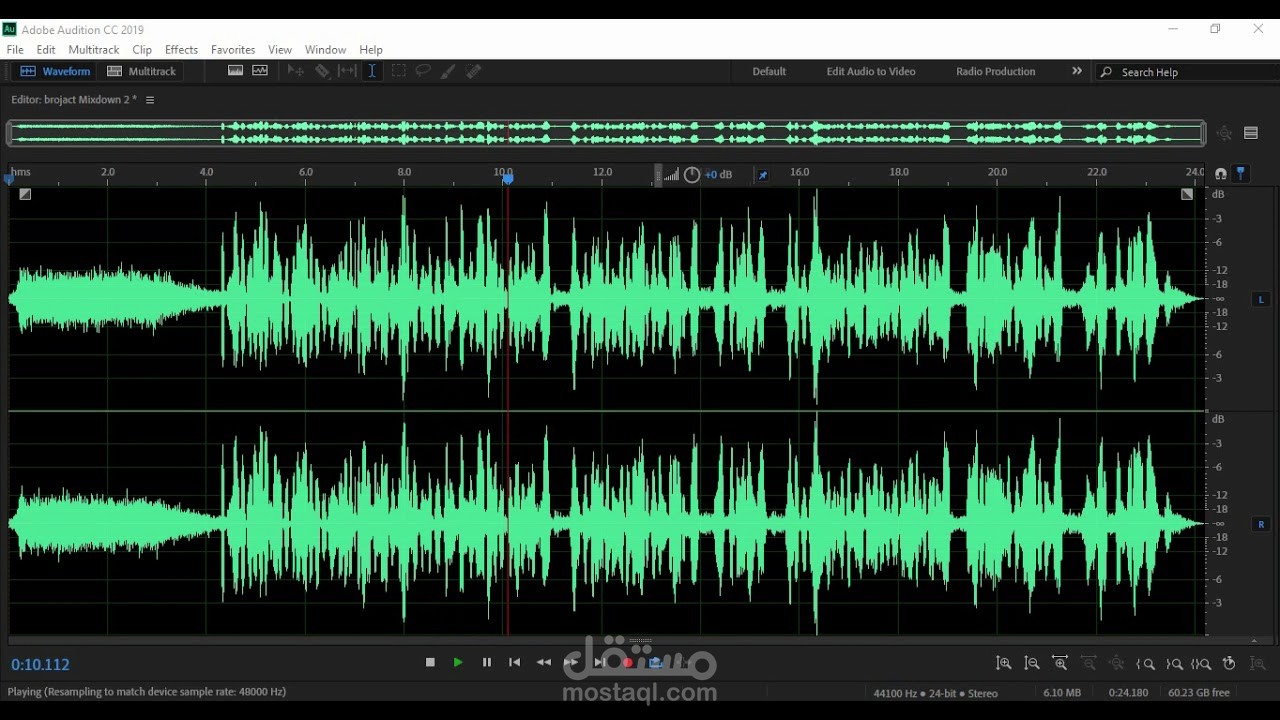Viewport: 1280px width, 720px height.
Task: Toggle the playhead marker pin icon
Action: (1241, 174)
